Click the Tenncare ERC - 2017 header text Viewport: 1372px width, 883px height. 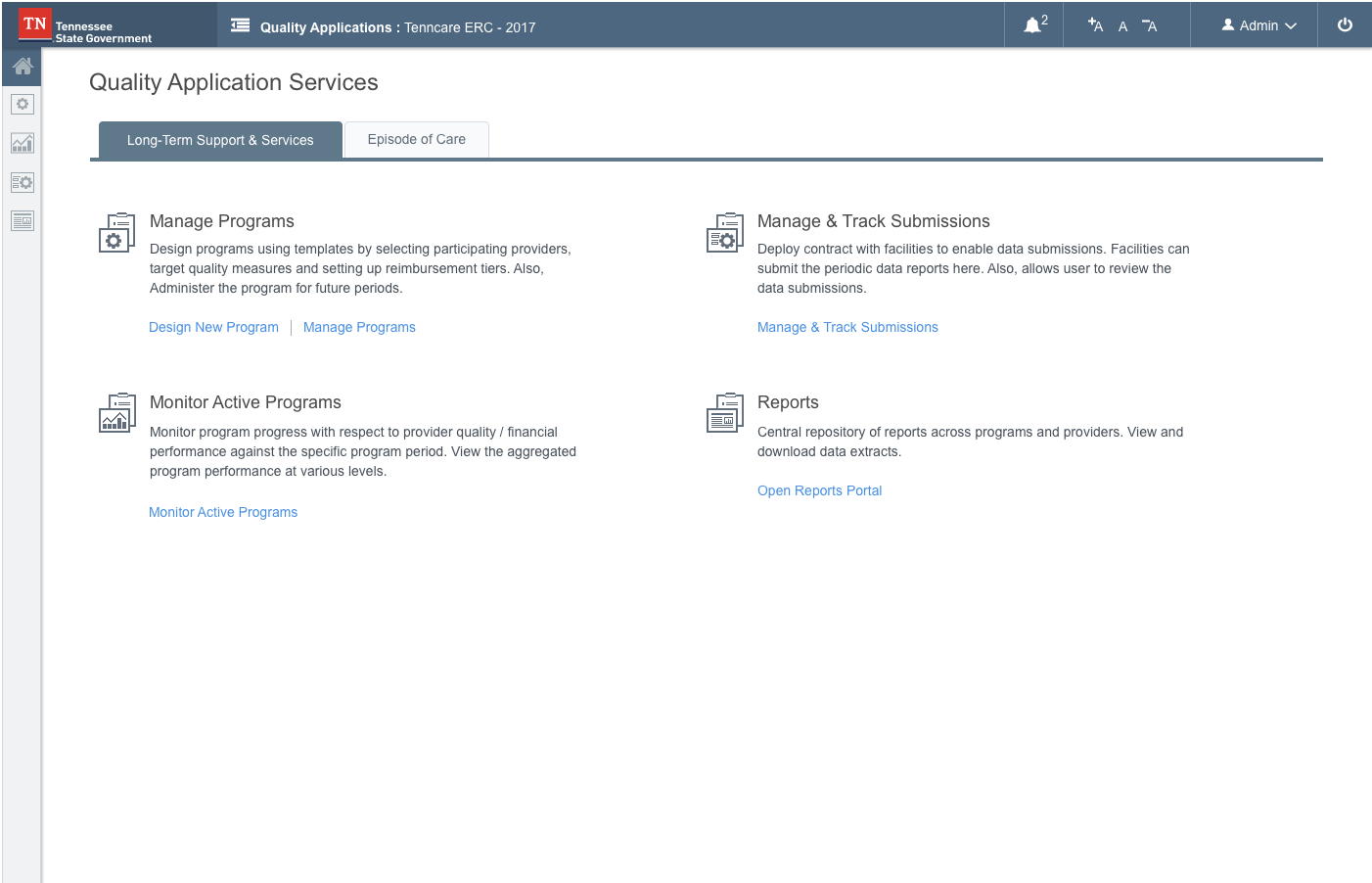(x=470, y=27)
